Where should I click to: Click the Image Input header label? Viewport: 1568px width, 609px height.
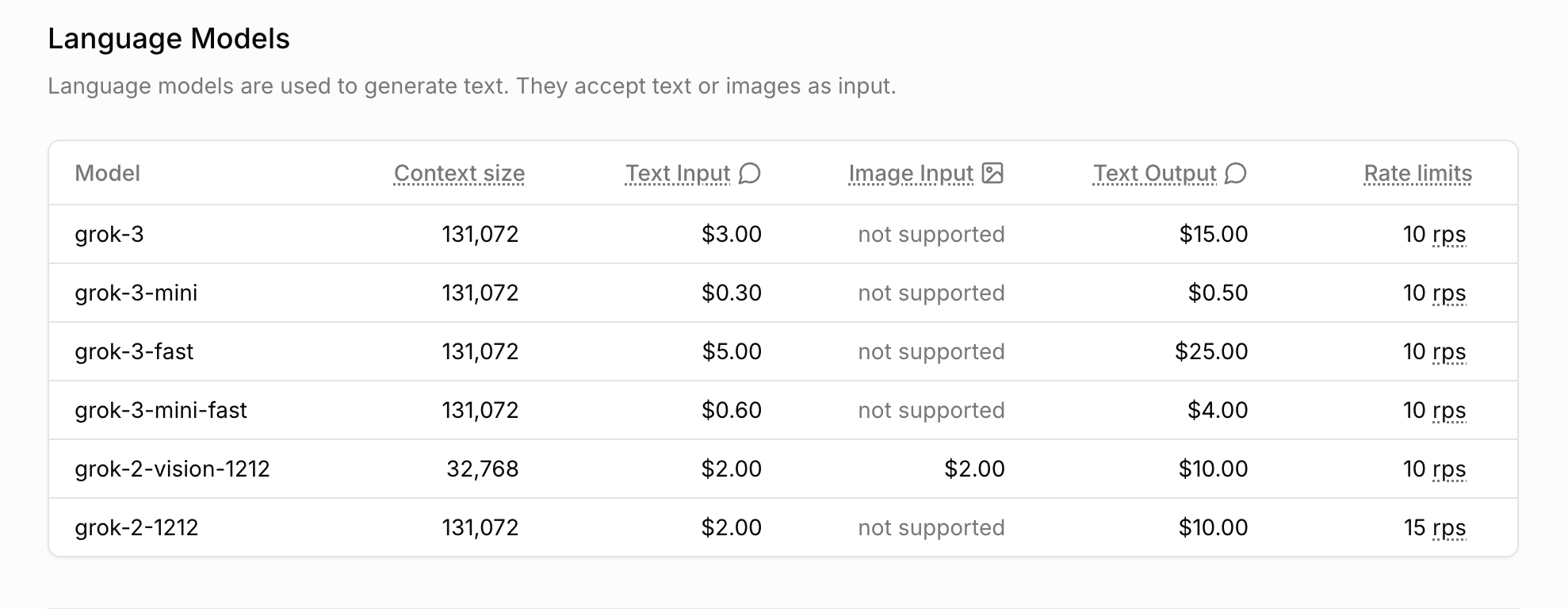pyautogui.click(x=911, y=173)
